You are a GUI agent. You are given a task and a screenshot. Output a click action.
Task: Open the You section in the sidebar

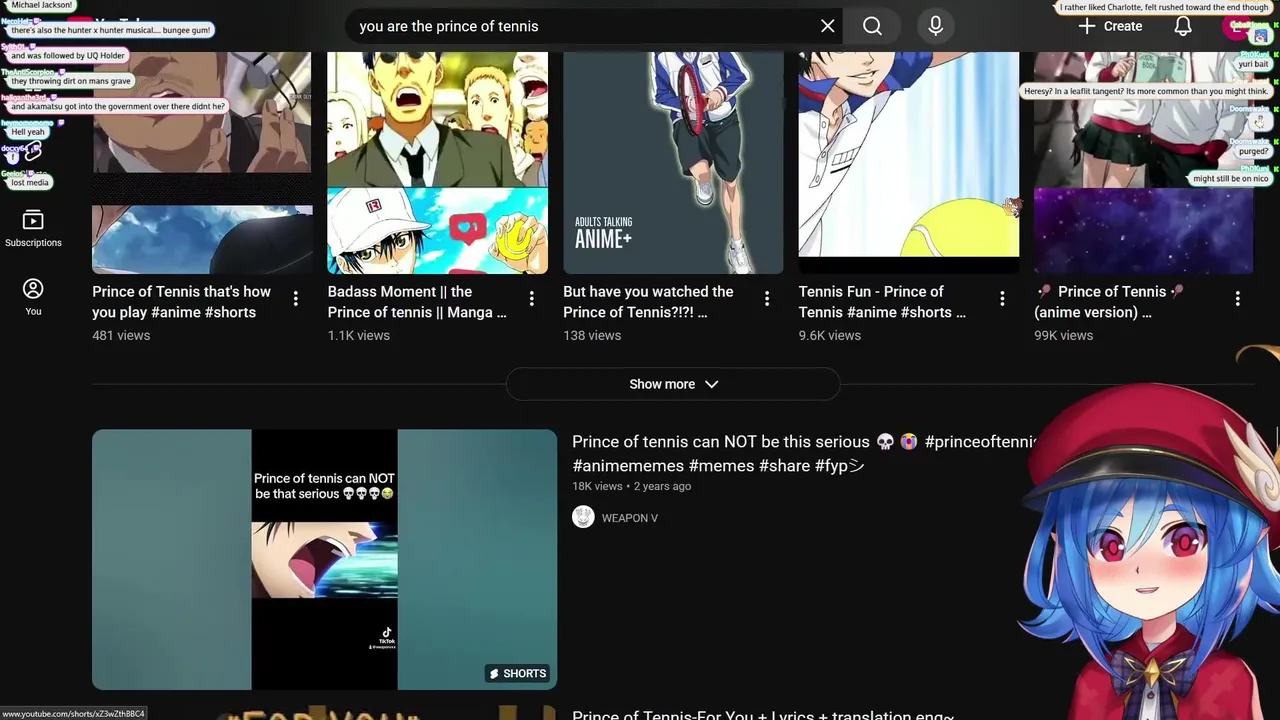pyautogui.click(x=33, y=297)
